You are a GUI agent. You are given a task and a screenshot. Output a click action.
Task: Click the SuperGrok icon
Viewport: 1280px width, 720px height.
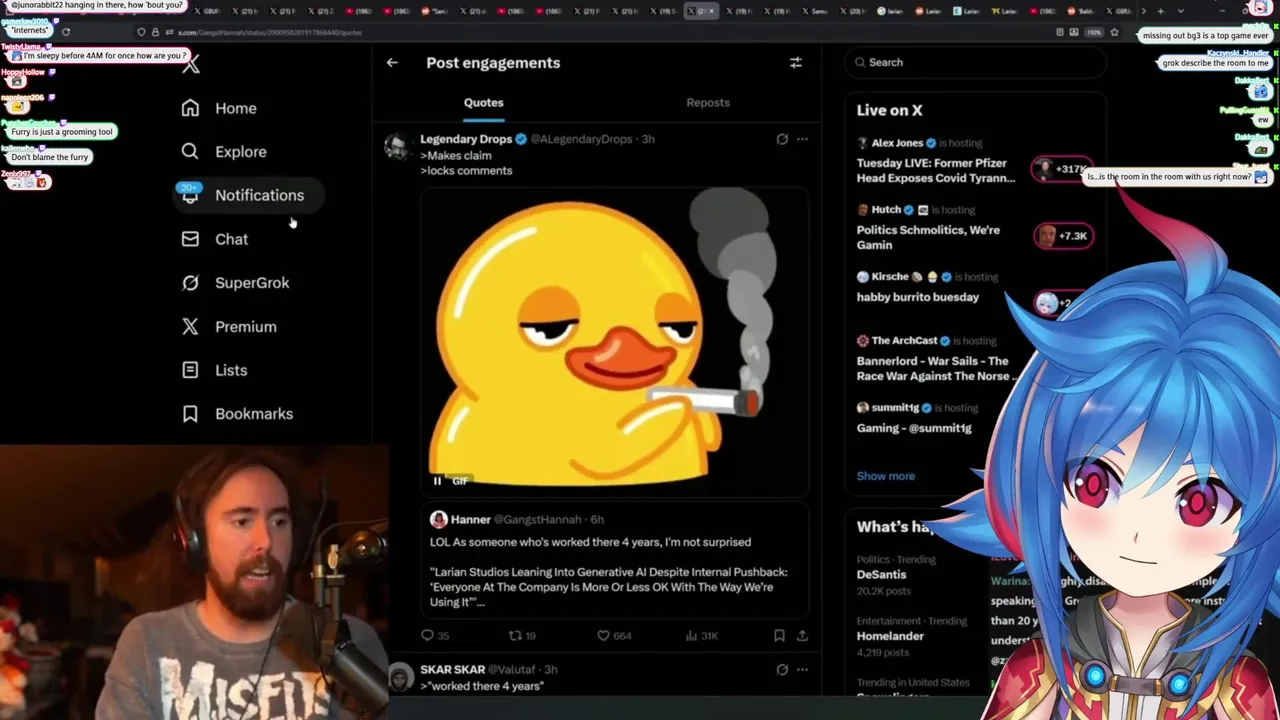click(x=190, y=283)
